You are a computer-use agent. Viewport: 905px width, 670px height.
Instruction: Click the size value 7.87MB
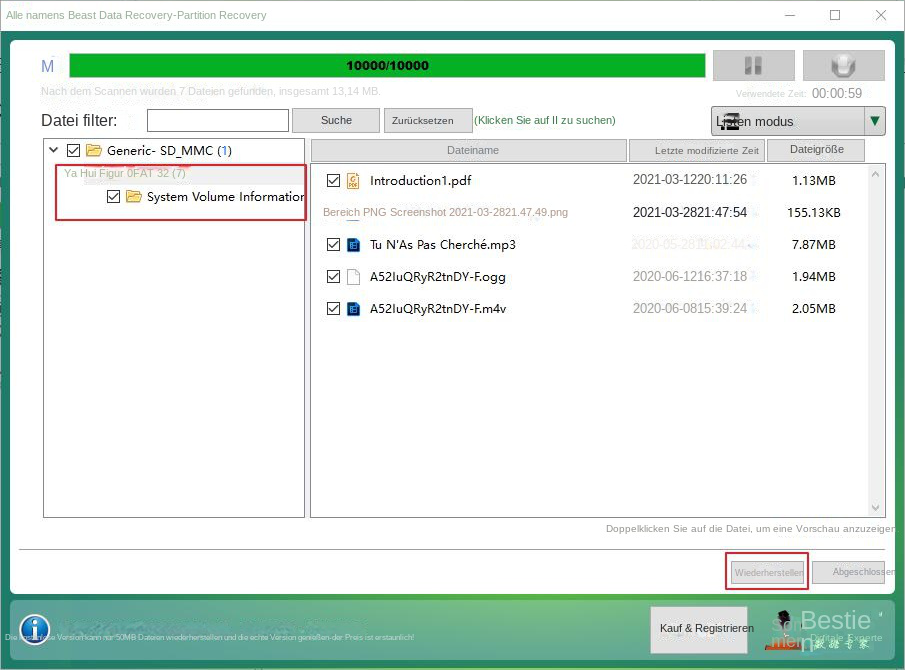[813, 245]
